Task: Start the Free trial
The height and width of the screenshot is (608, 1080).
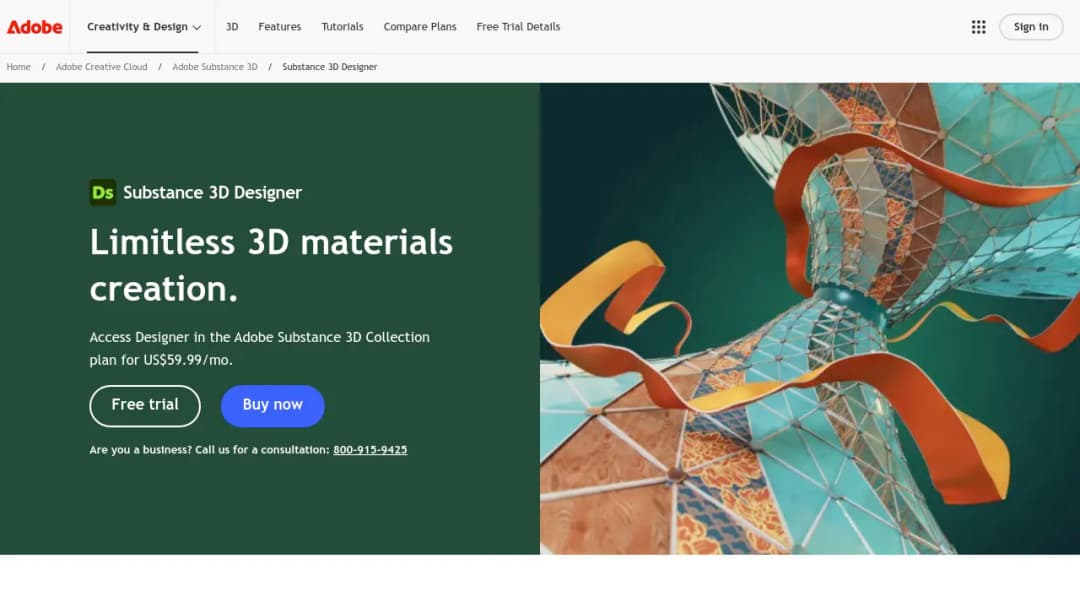Action: [x=145, y=406]
